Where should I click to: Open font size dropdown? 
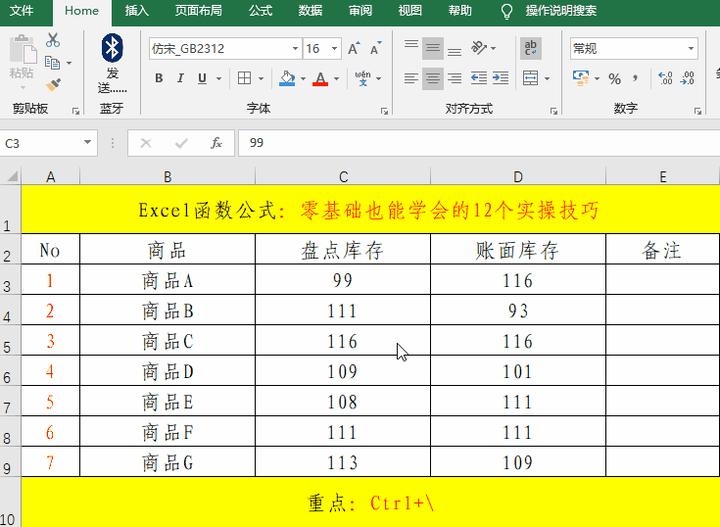coord(335,49)
